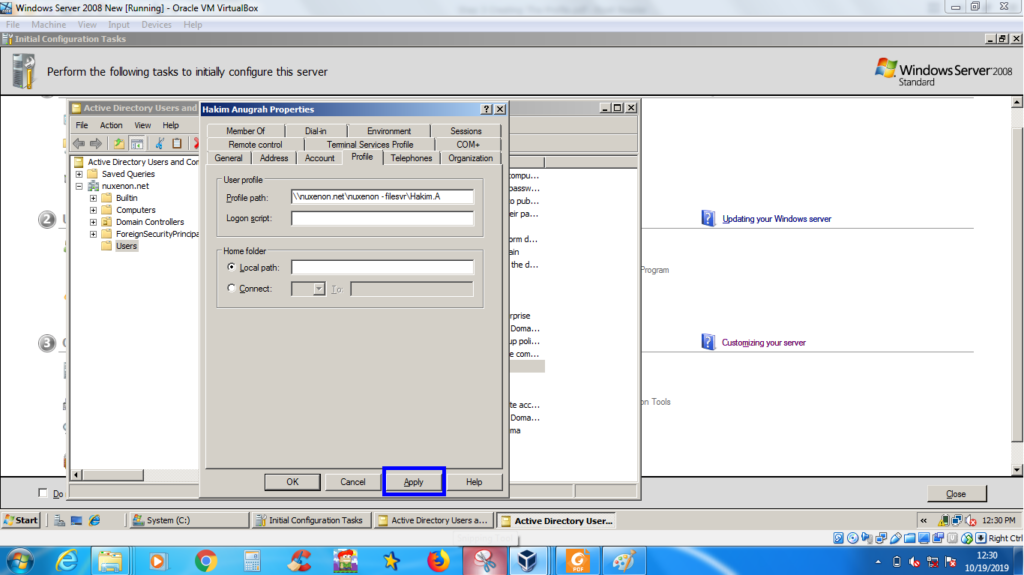
Task: Toggle the Do not show checkbox at bottom
Action: click(43, 493)
